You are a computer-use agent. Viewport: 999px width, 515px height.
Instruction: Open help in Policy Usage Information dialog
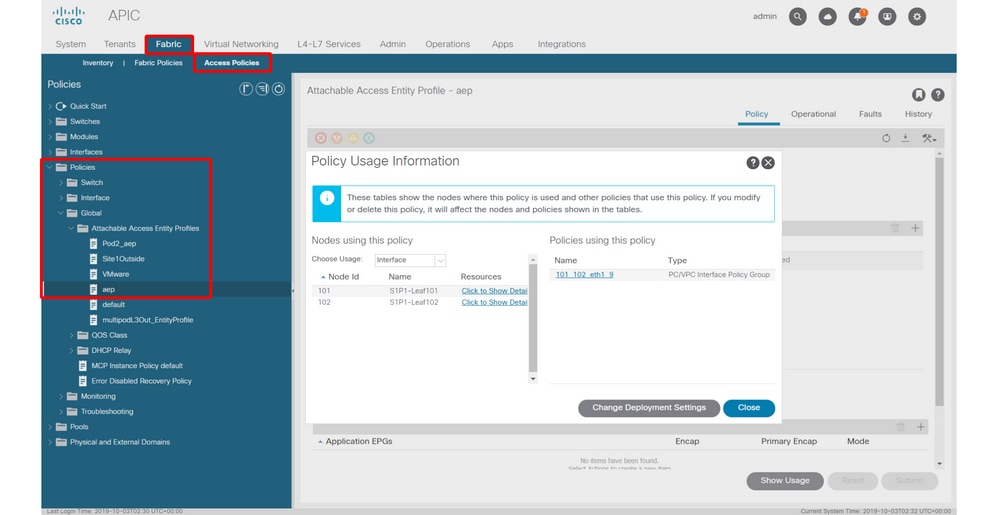click(x=752, y=163)
